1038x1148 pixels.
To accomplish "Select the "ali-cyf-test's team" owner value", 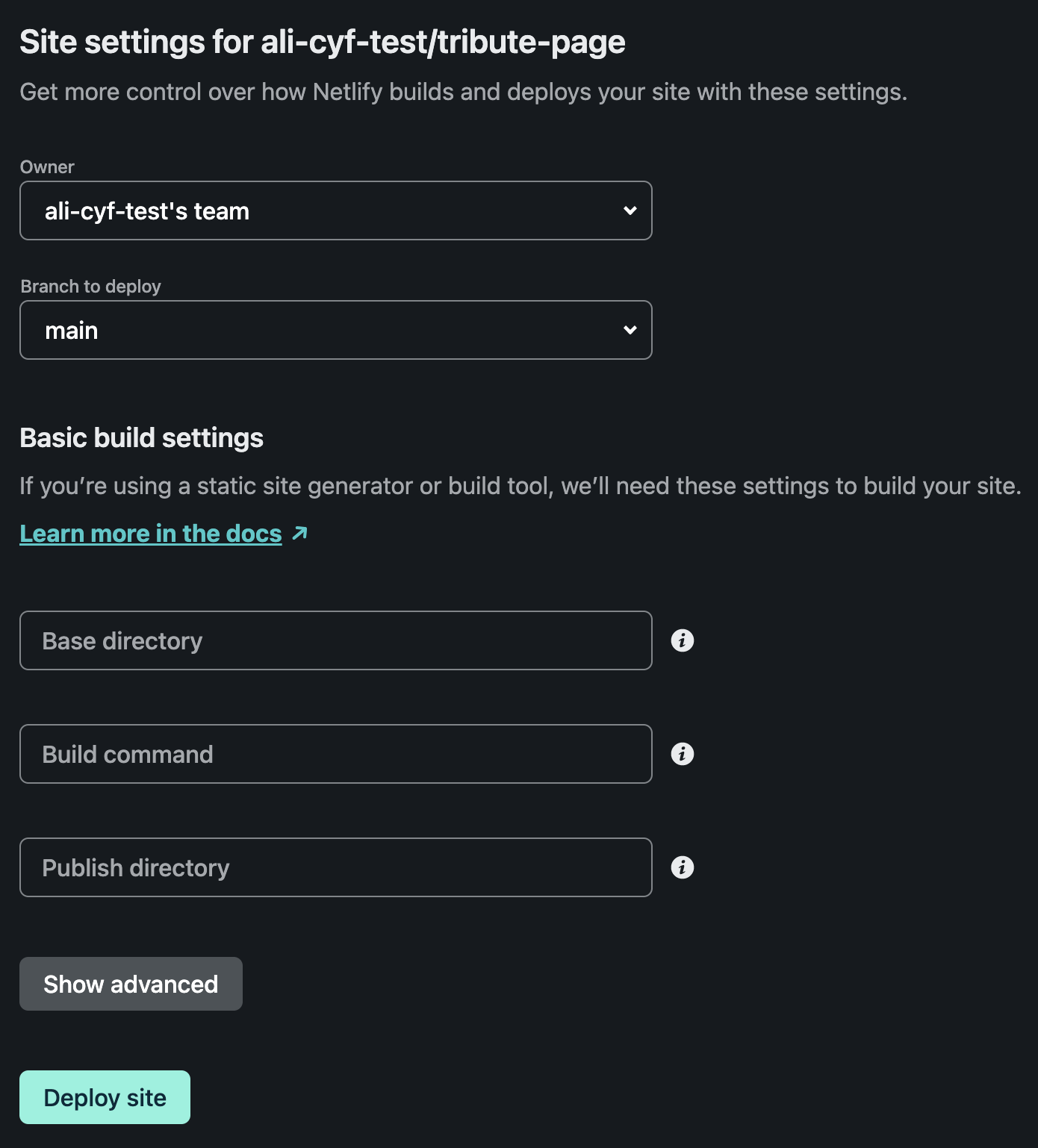I will point(146,210).
